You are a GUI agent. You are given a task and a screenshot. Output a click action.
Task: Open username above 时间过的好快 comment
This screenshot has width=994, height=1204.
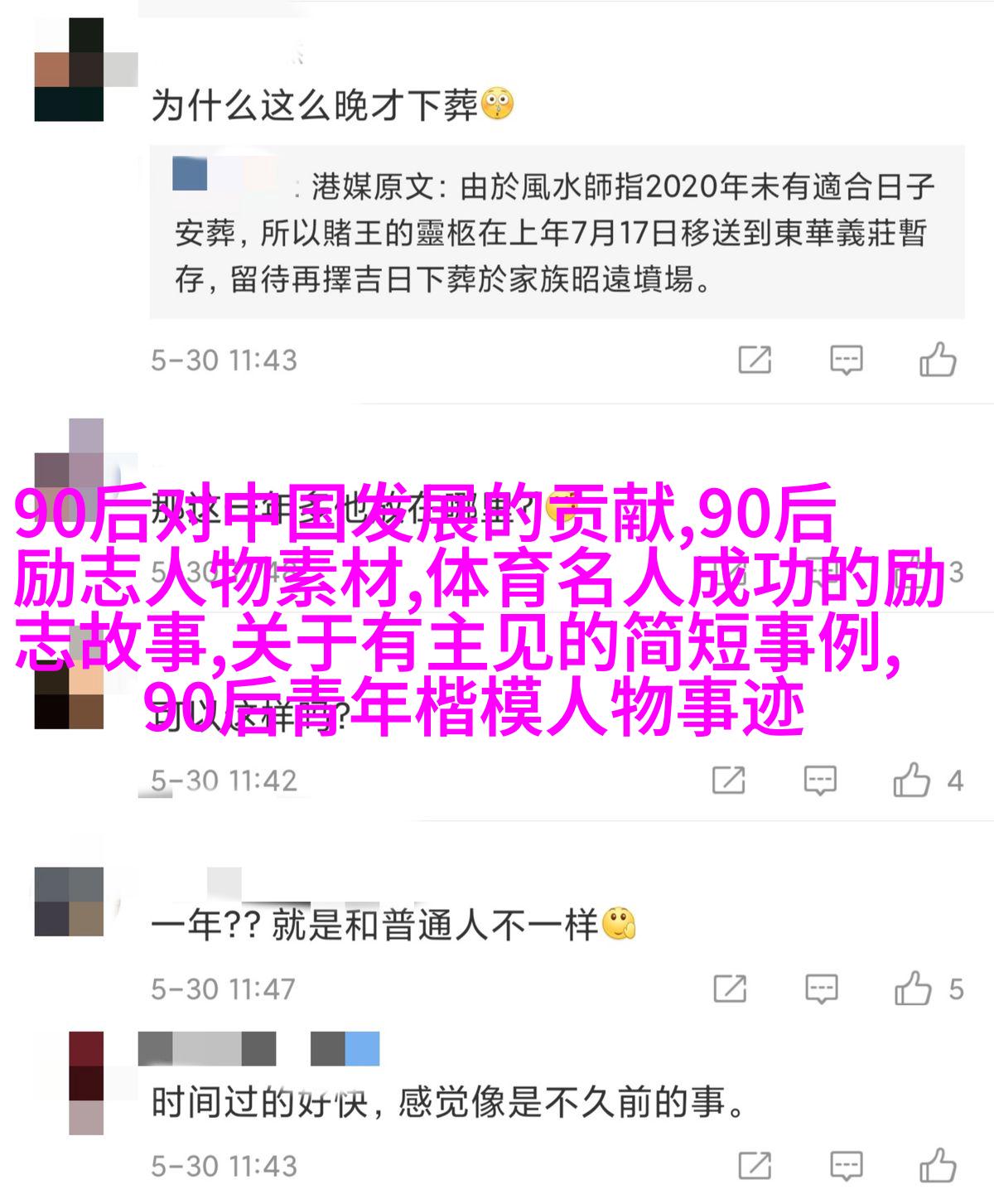click(258, 1048)
